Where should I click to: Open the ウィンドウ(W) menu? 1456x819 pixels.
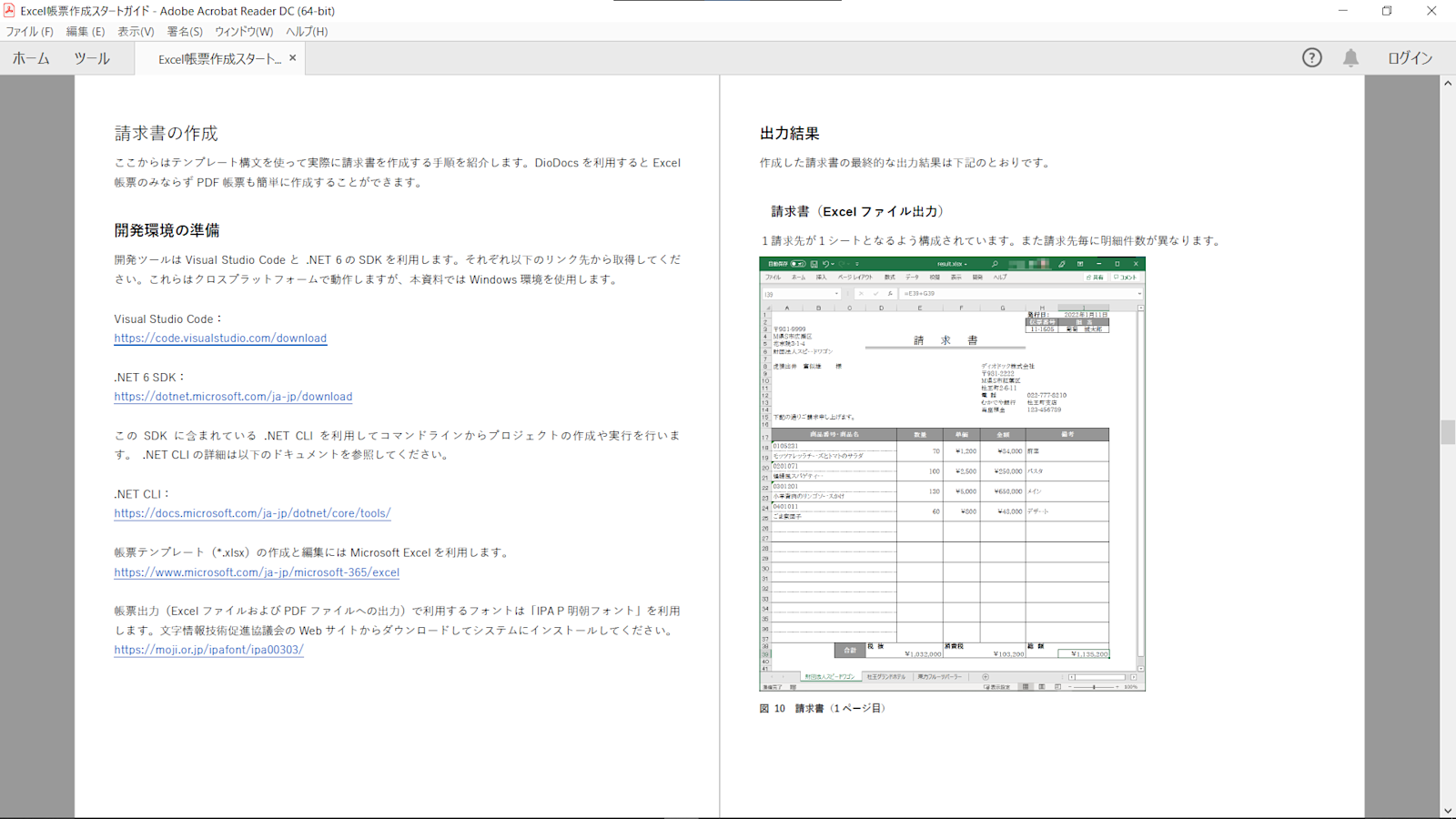pos(244,31)
